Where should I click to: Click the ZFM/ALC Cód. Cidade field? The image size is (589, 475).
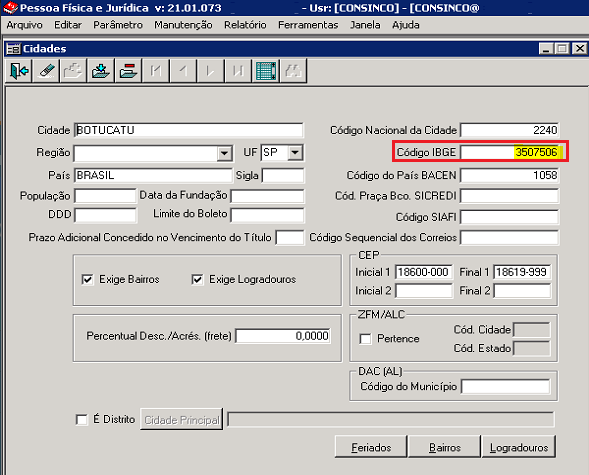click(x=532, y=330)
